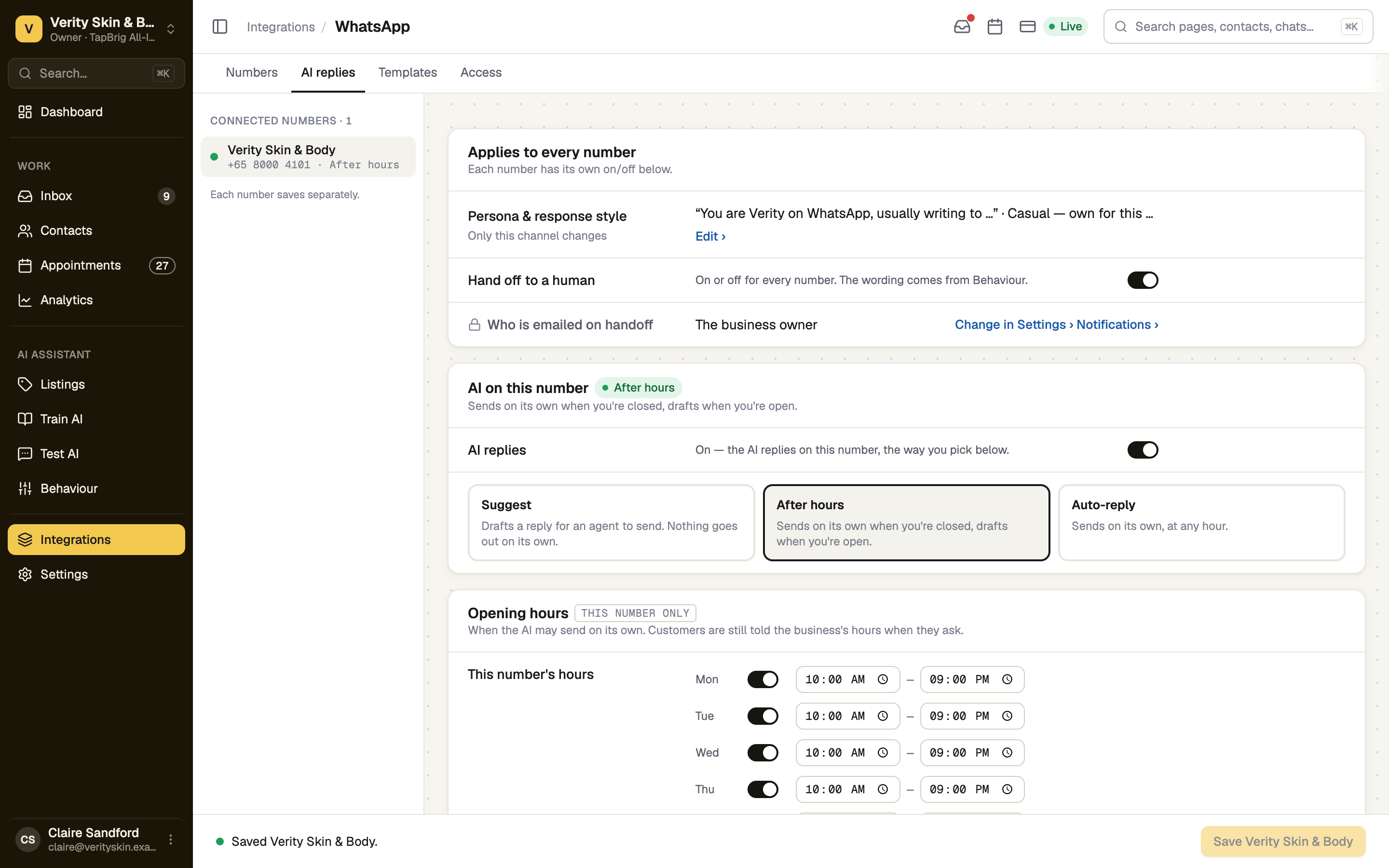The image size is (1389, 868).
Task: Open Contacts in sidebar
Action: pyautogui.click(x=96, y=231)
